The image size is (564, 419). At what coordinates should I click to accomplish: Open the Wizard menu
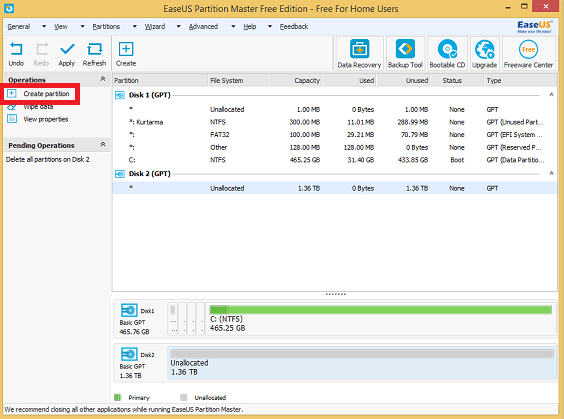pos(155,27)
